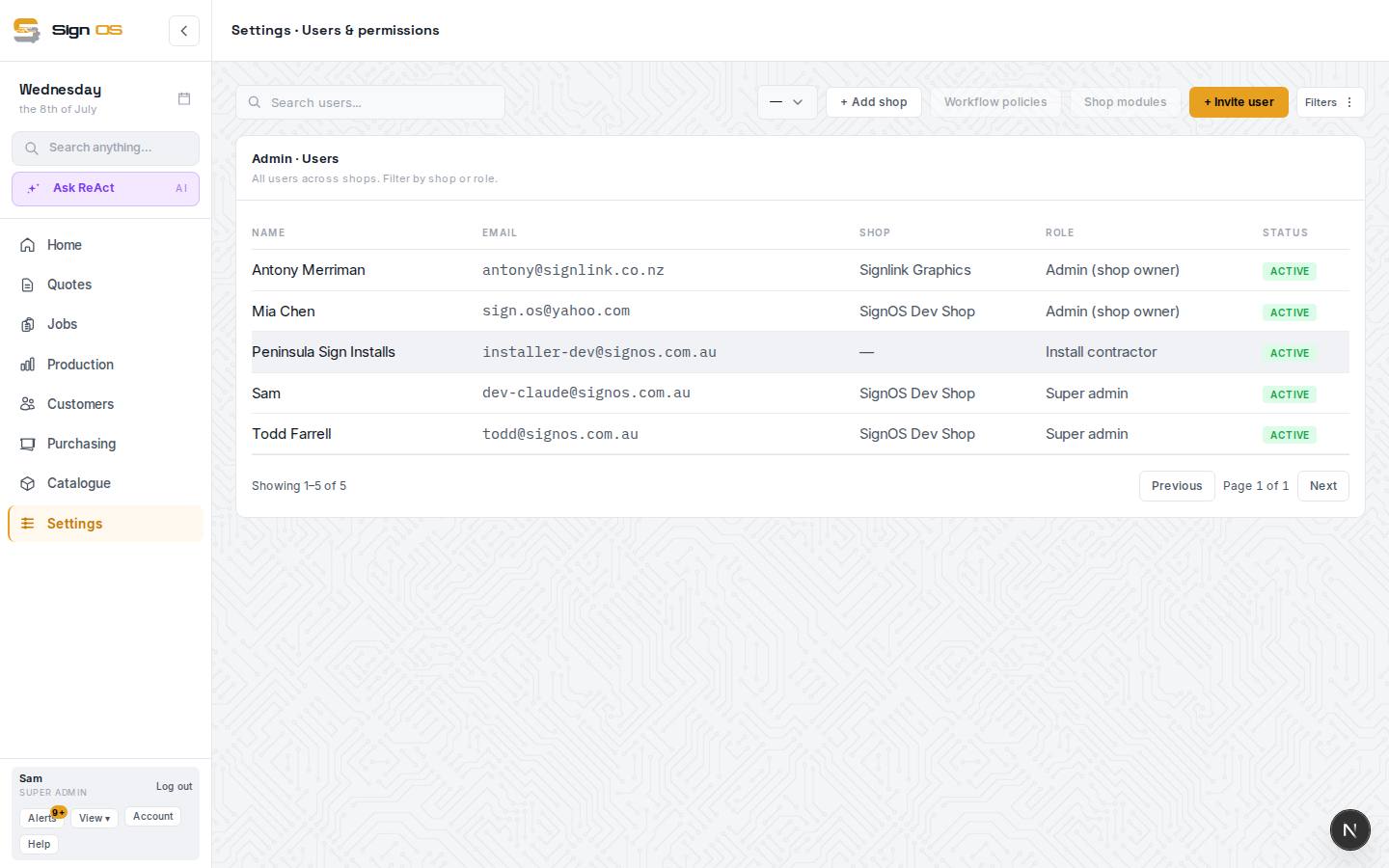
Task: Open the shop filter dropdown
Action: click(787, 102)
